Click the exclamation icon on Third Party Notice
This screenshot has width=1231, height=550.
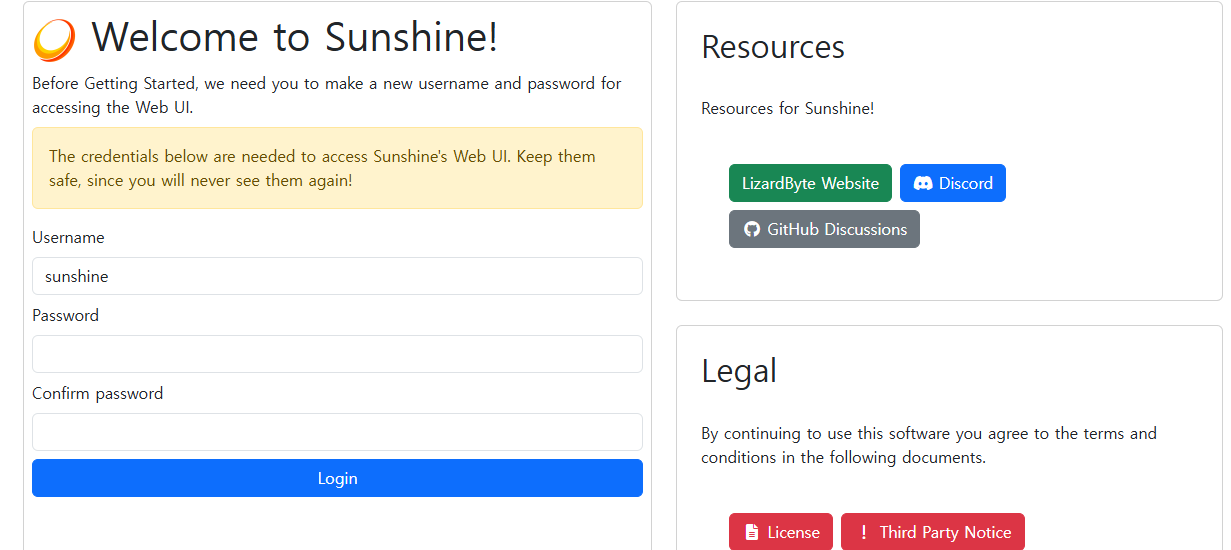tap(864, 532)
